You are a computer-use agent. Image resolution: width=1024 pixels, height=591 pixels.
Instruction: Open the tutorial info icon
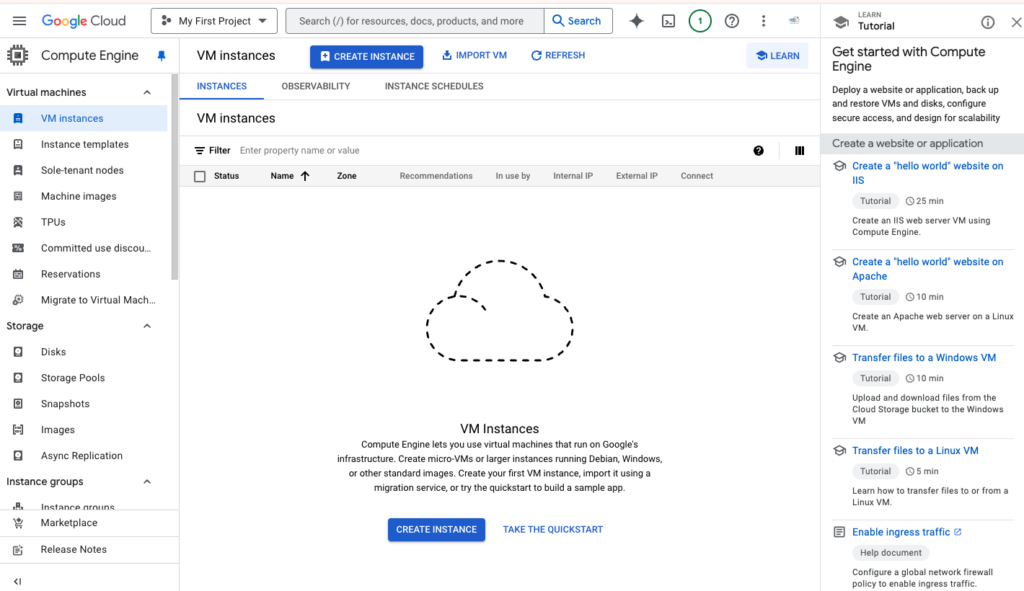(987, 22)
